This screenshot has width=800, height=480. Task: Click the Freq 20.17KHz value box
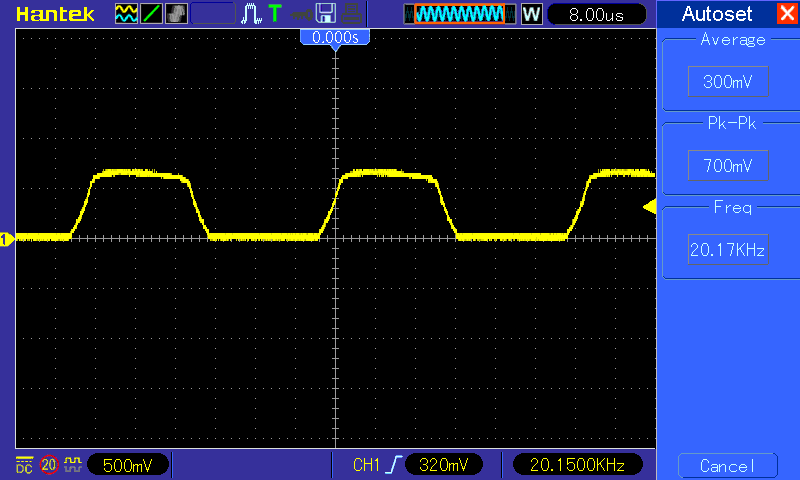tap(728, 249)
